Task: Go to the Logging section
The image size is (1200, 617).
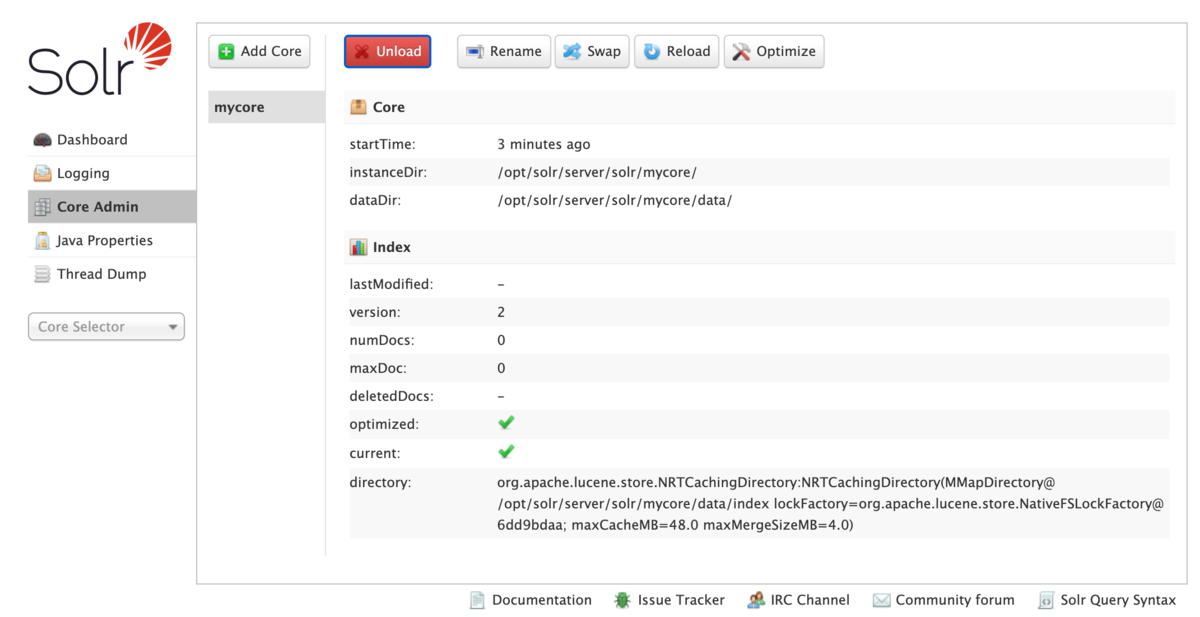Action: [x=111, y=173]
